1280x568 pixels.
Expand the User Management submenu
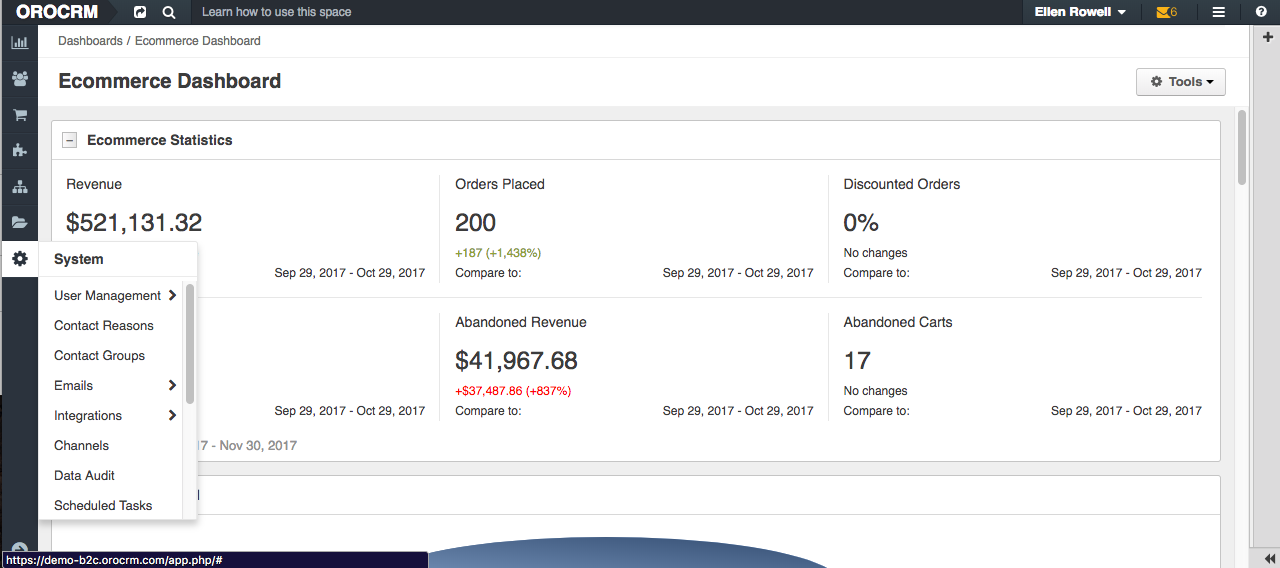tap(115, 296)
